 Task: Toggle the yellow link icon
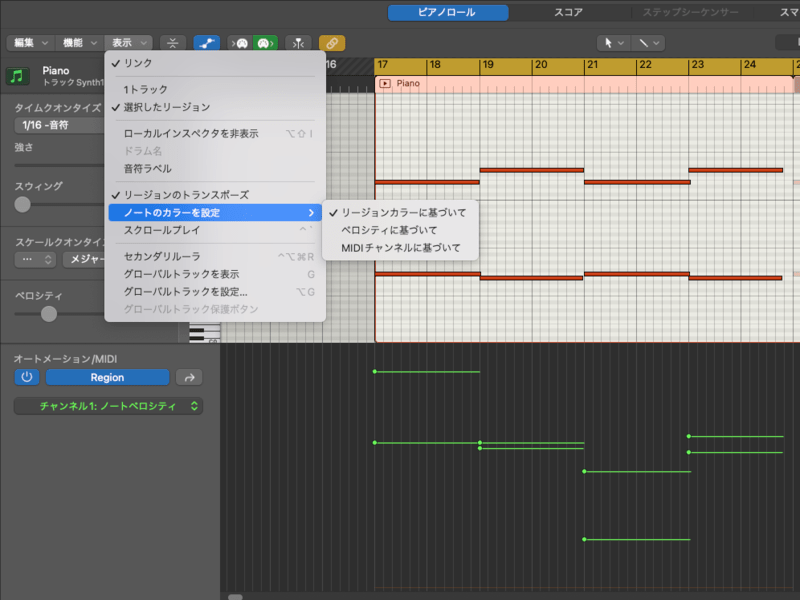click(x=332, y=43)
